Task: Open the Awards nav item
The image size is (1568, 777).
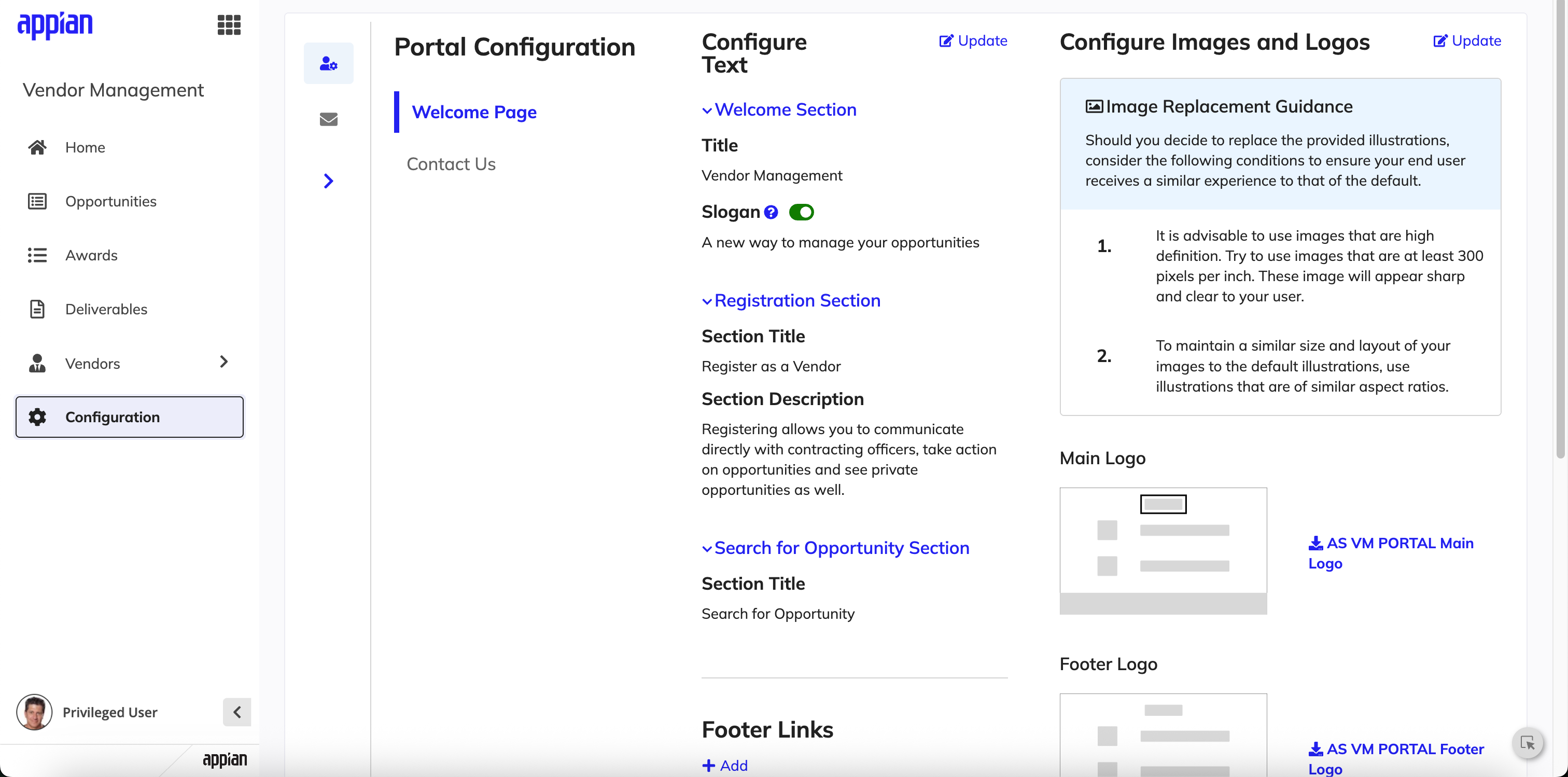Action: [x=129, y=255]
